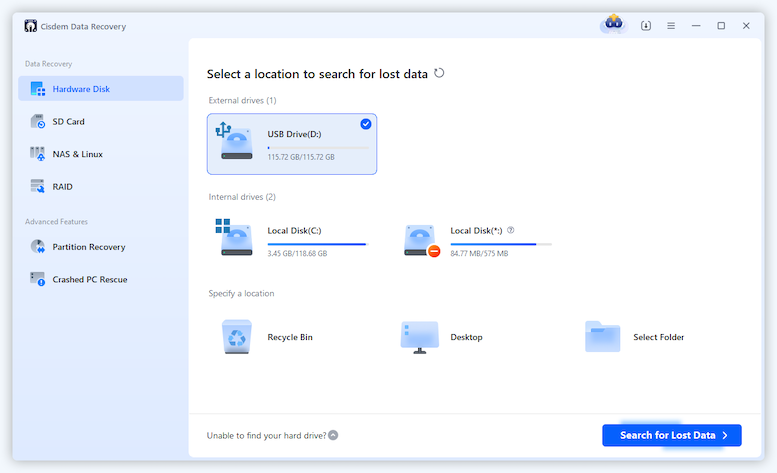The image size is (777, 473).
Task: Open the Select Folder icon
Action: point(603,337)
